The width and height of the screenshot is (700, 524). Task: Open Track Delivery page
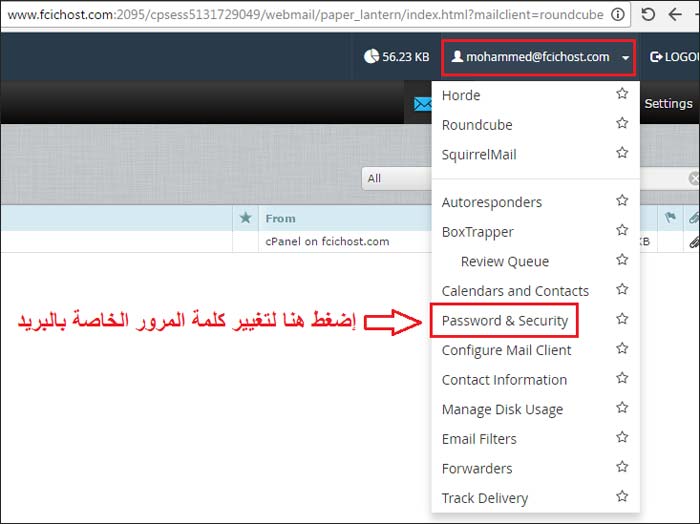[x=484, y=498]
